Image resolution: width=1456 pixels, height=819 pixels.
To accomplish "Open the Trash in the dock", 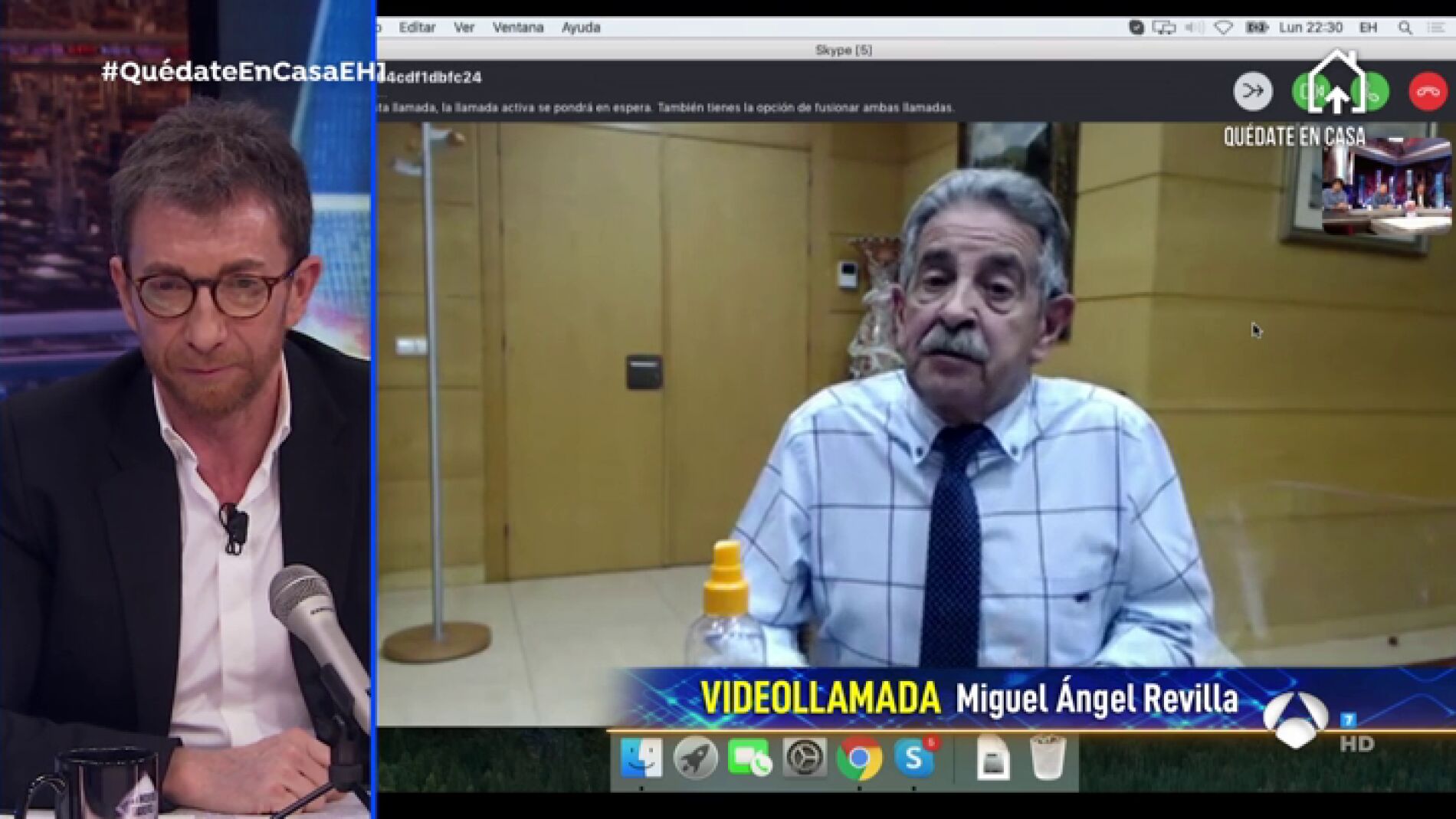I will coord(1047,758).
